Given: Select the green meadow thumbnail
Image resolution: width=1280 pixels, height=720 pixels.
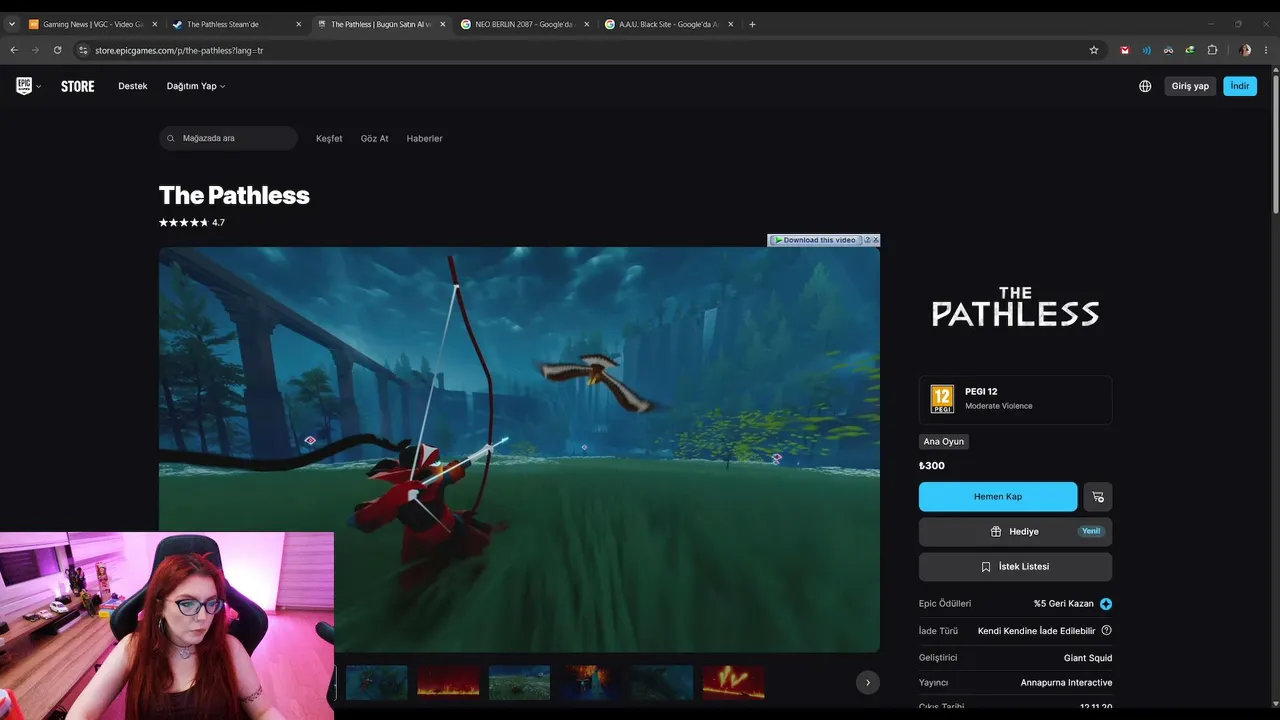Looking at the screenshot, I should pyautogui.click(x=519, y=682).
